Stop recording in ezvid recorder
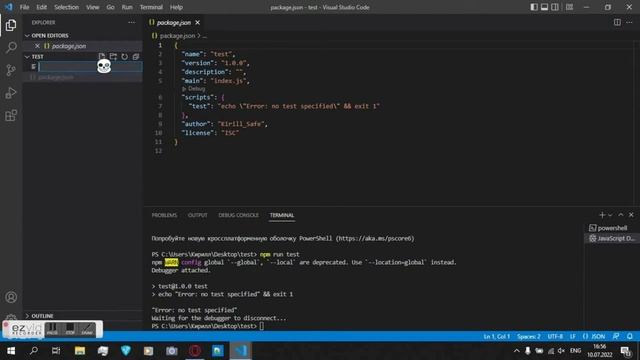Image resolution: width=640 pixels, height=360 pixels. 70,329
